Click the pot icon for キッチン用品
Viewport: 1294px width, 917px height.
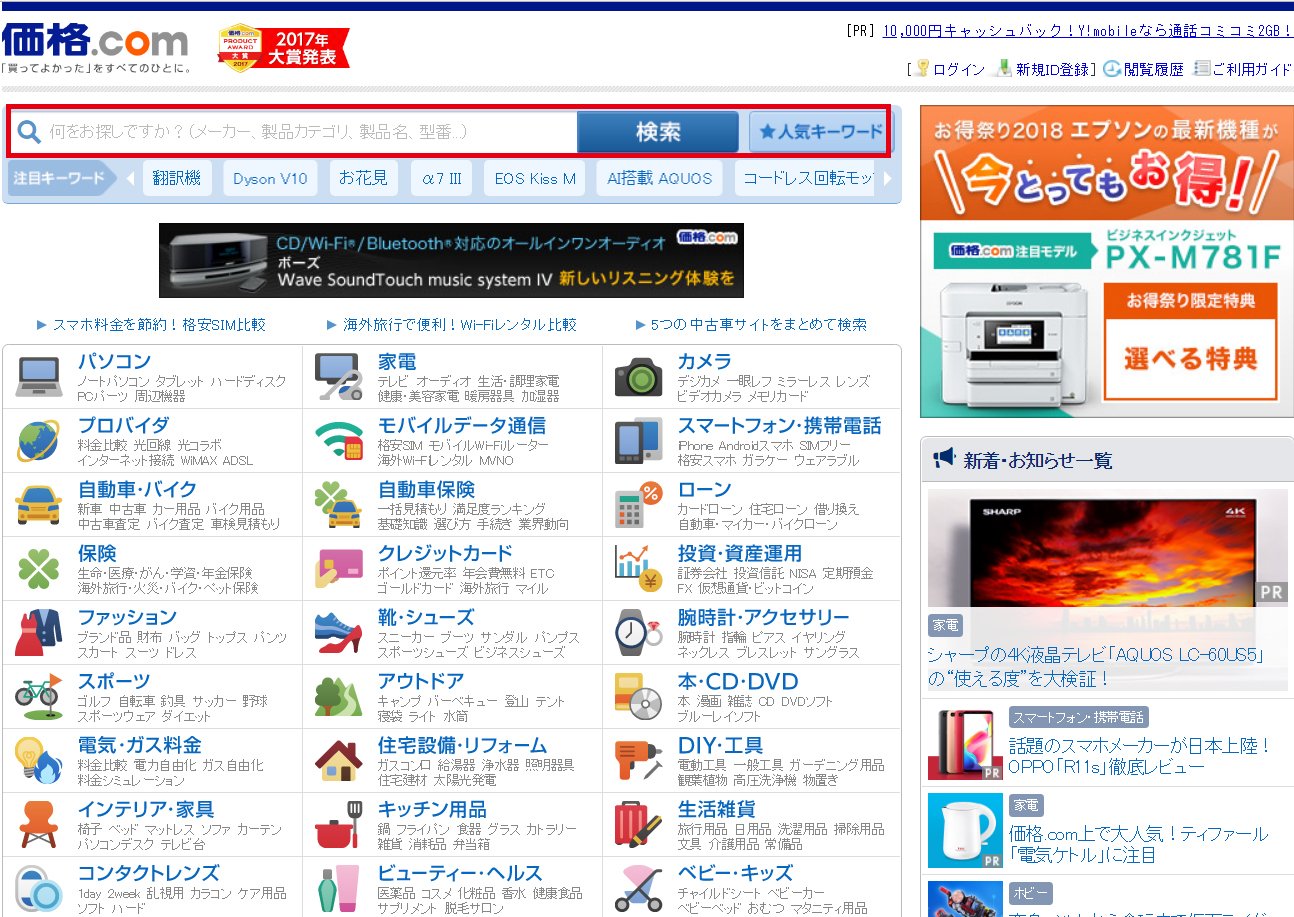(x=339, y=825)
